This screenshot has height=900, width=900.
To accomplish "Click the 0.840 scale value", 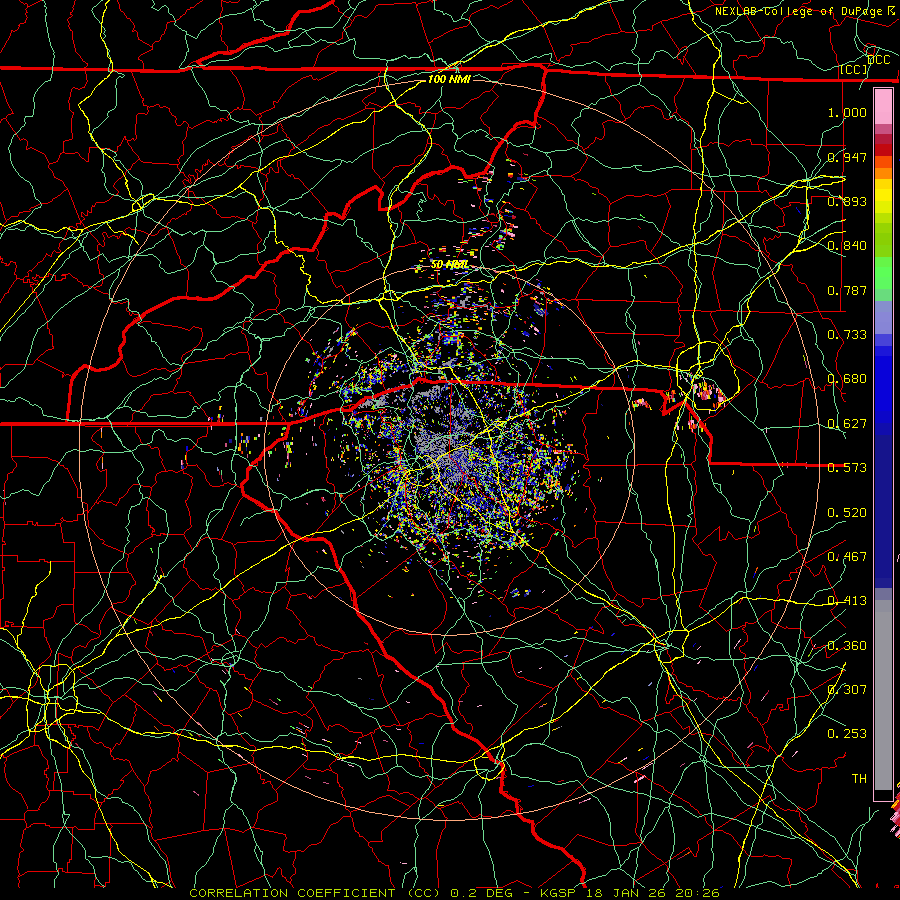I will tap(847, 246).
